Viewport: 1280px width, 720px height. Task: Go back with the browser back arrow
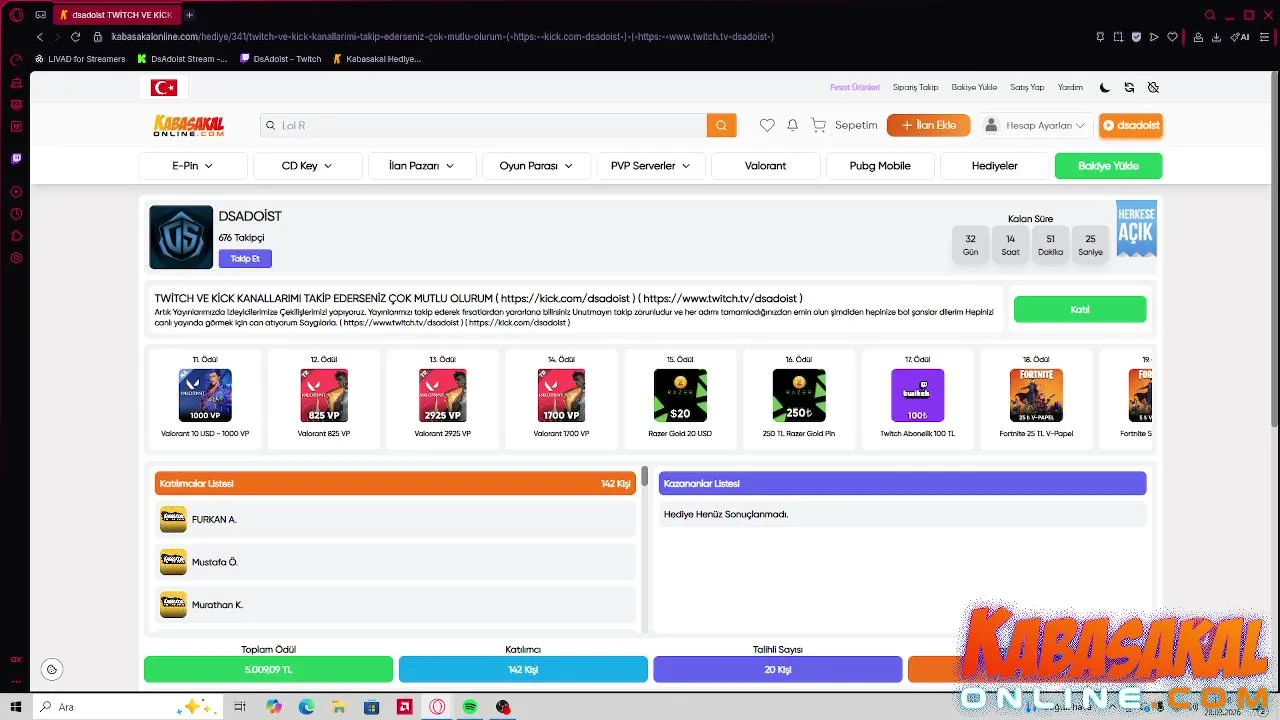pyautogui.click(x=40, y=37)
